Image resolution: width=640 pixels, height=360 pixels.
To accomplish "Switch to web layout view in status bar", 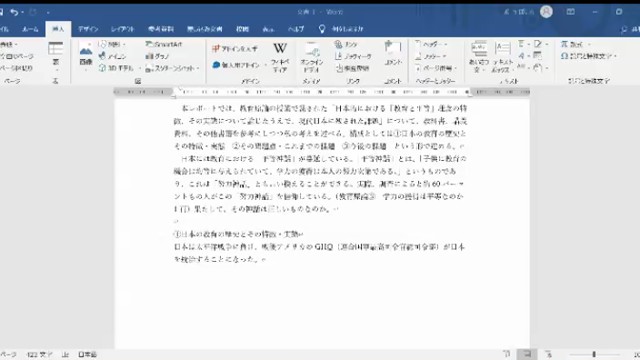I will pyautogui.click(x=548, y=354).
